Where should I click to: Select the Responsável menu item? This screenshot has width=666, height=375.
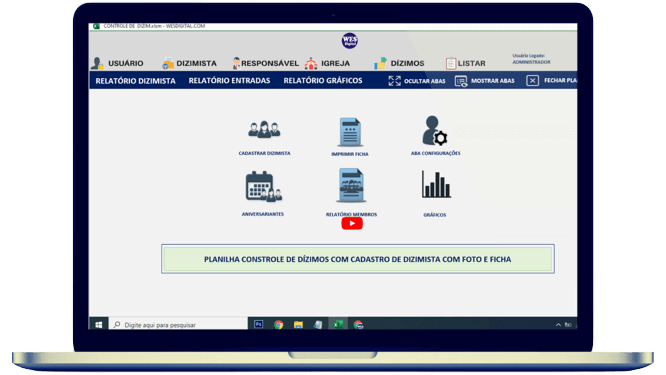pos(265,63)
